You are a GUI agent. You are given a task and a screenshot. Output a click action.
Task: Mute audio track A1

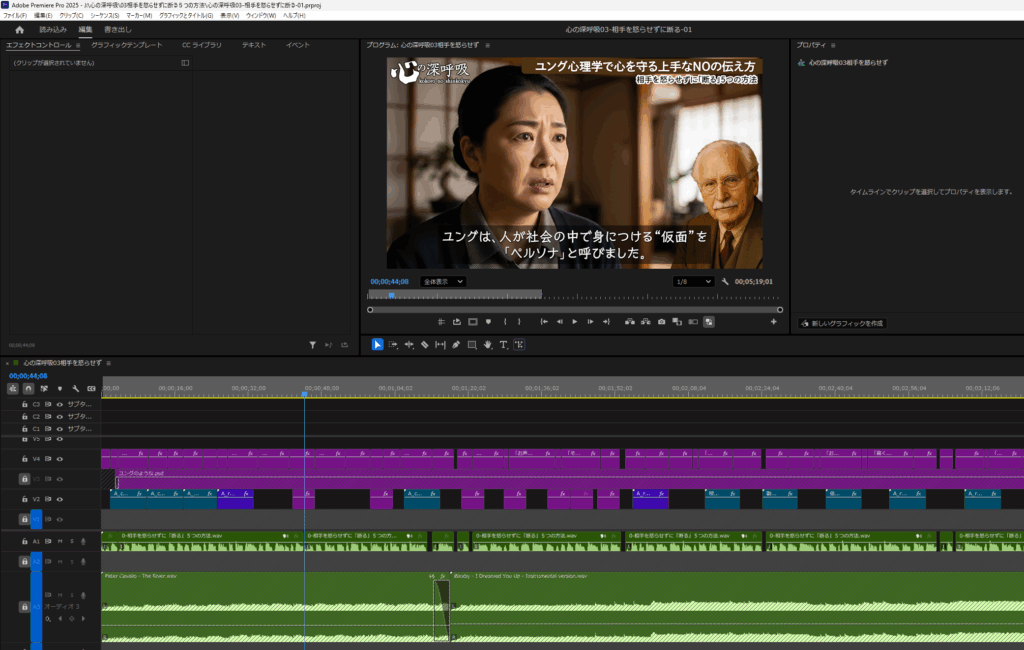point(59,541)
